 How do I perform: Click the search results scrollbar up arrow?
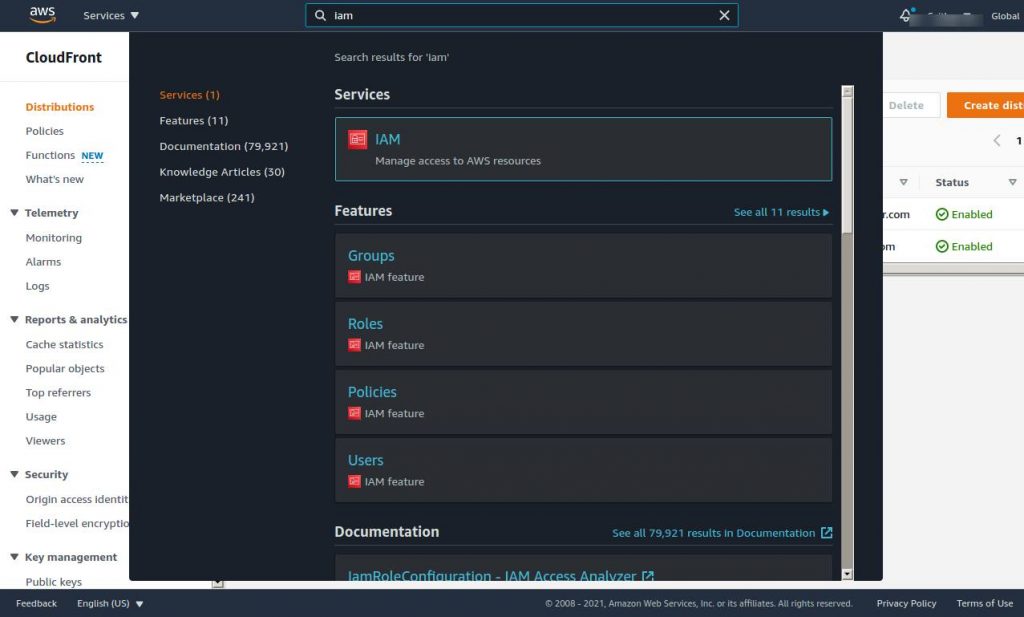[848, 91]
